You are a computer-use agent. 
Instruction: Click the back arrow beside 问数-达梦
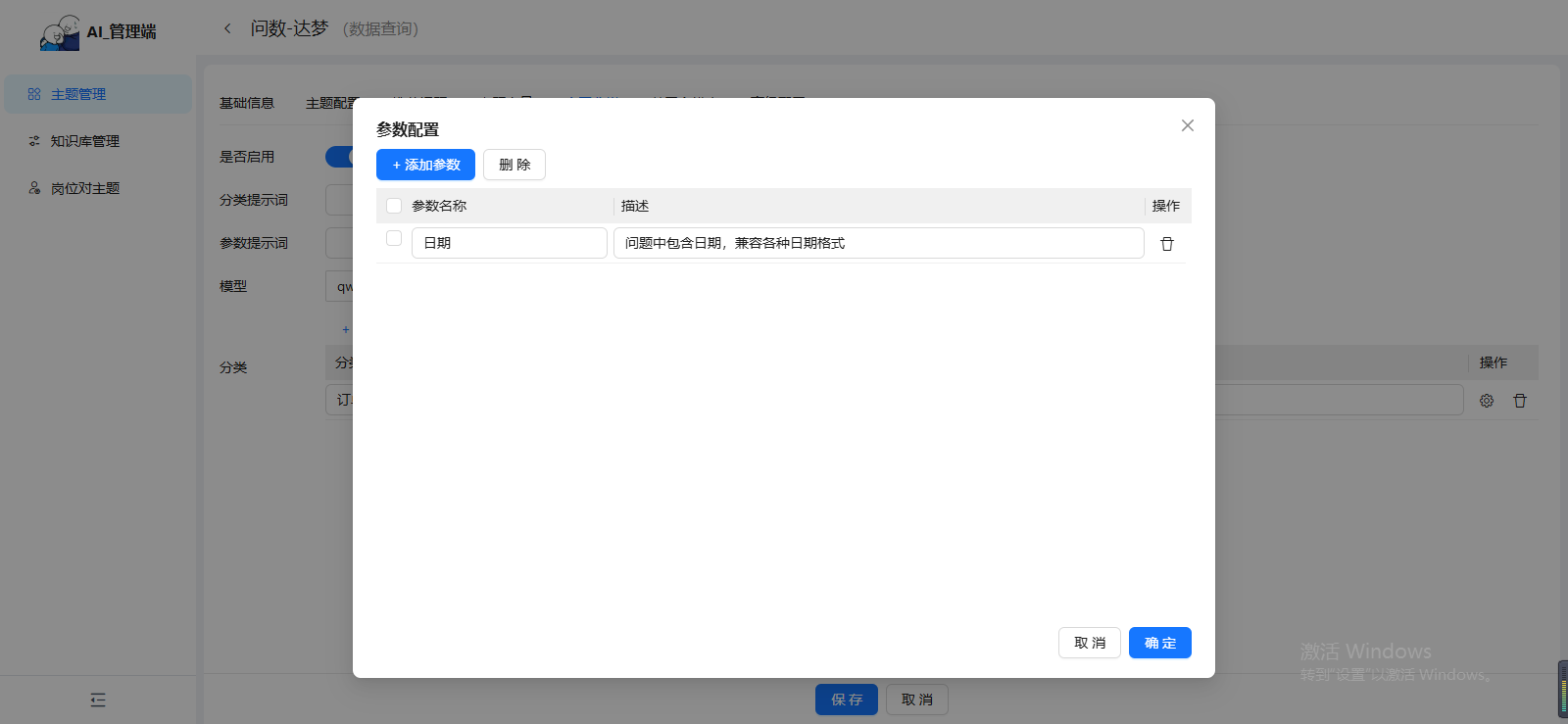point(227,28)
